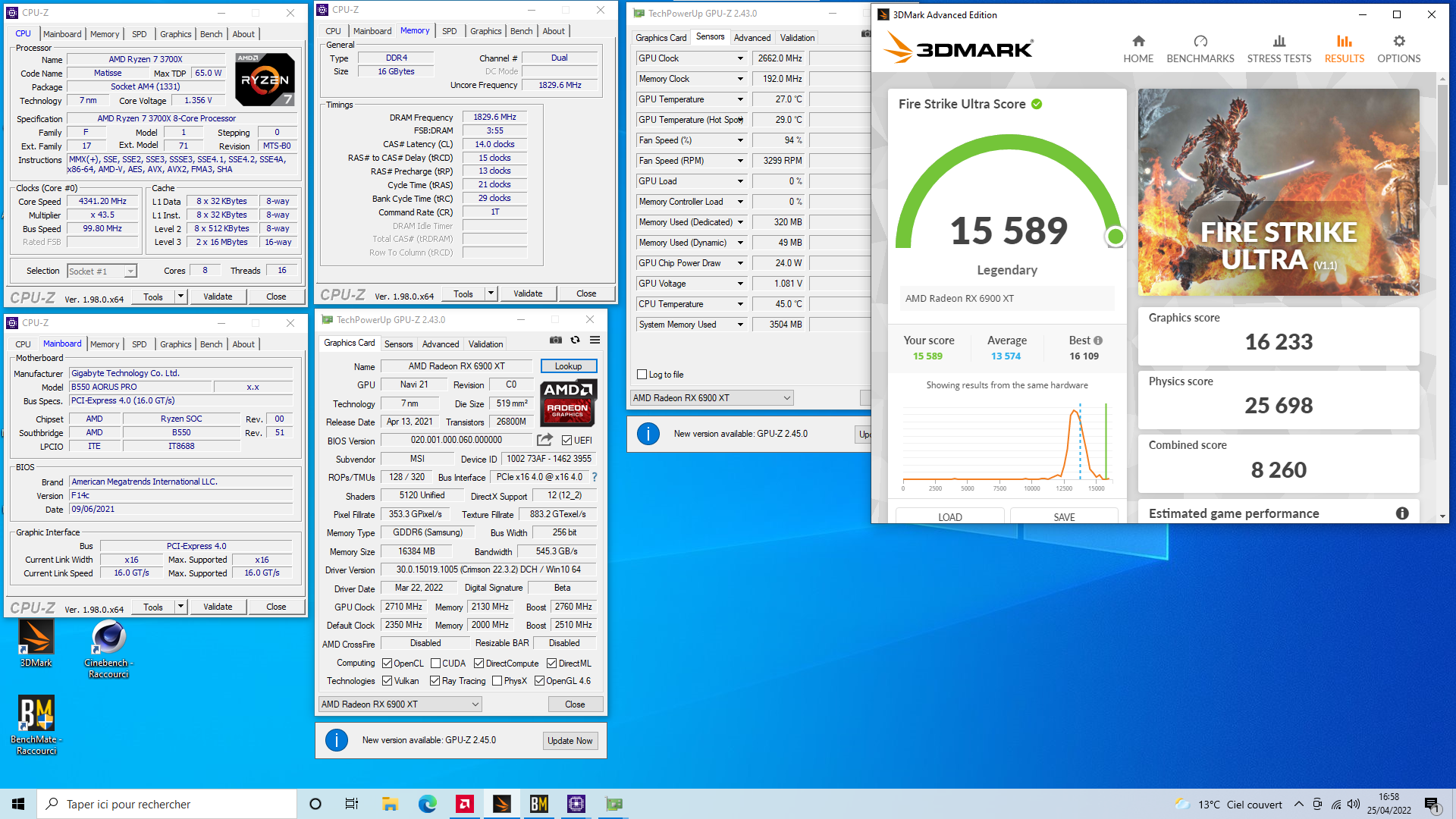Switch to Advanced tab in GPU-Z card window
Viewport: 1456px width, 819px height.
(x=441, y=344)
